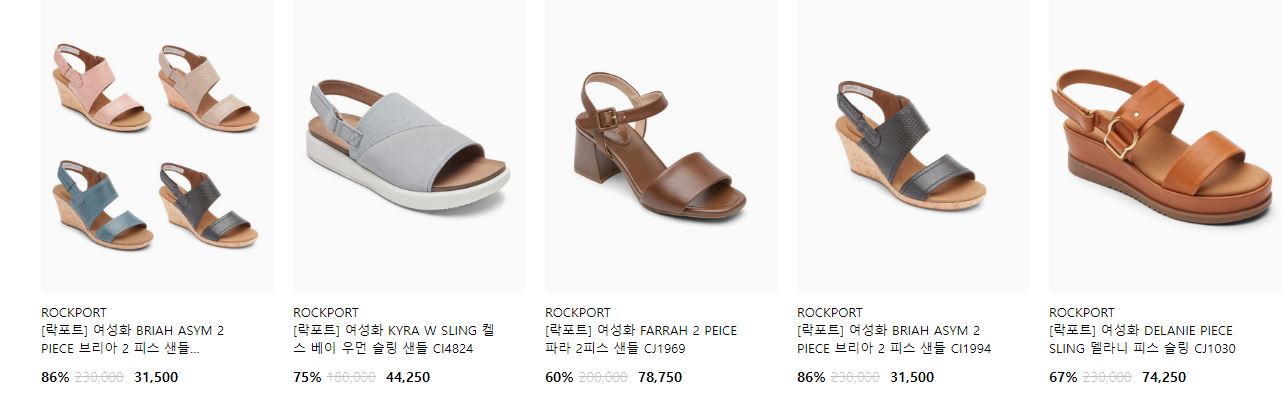The height and width of the screenshot is (402, 1286).
Task: Select the blue wedge sandal in first product
Action: (100, 204)
